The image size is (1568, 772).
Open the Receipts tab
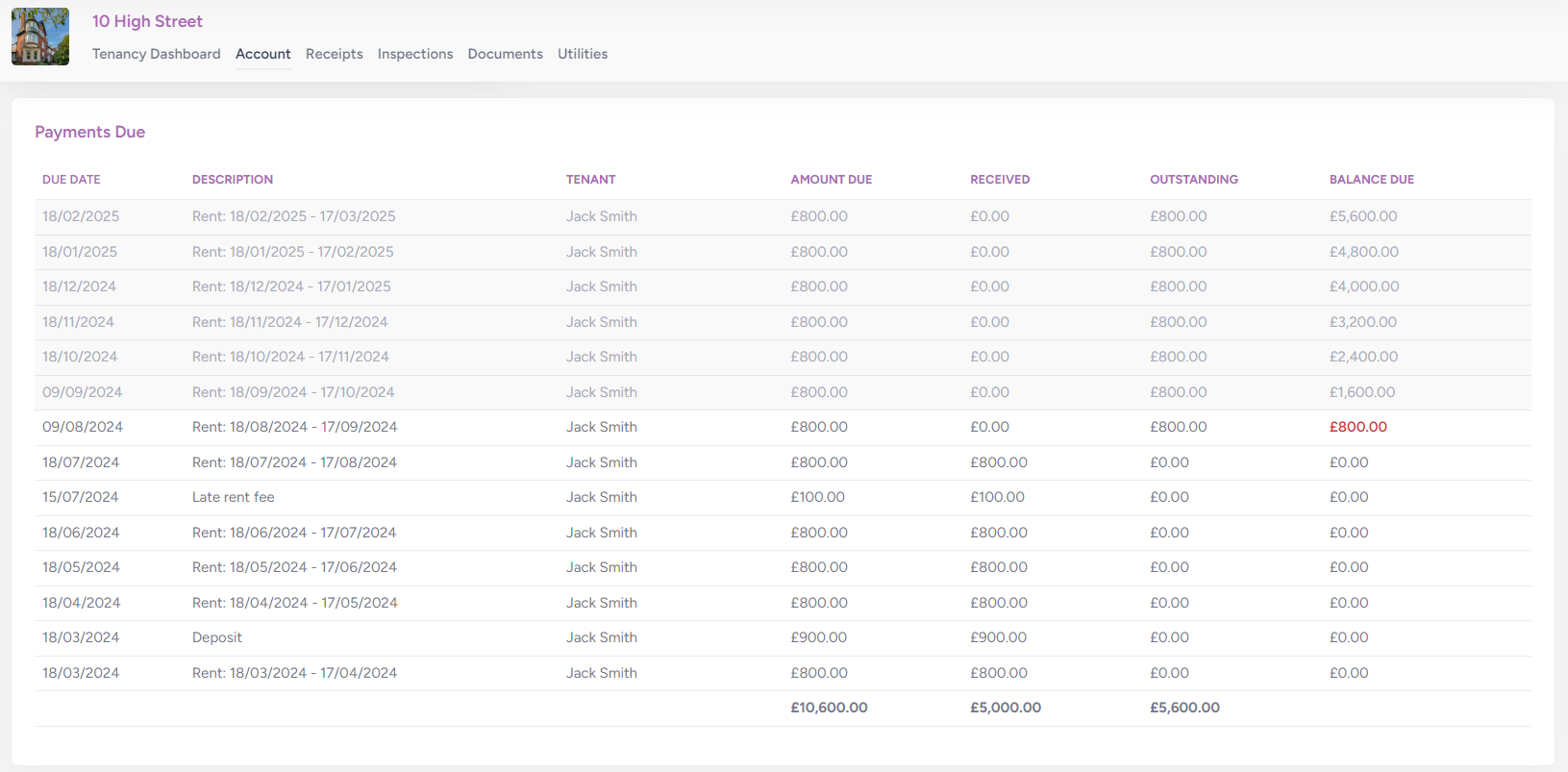(334, 54)
